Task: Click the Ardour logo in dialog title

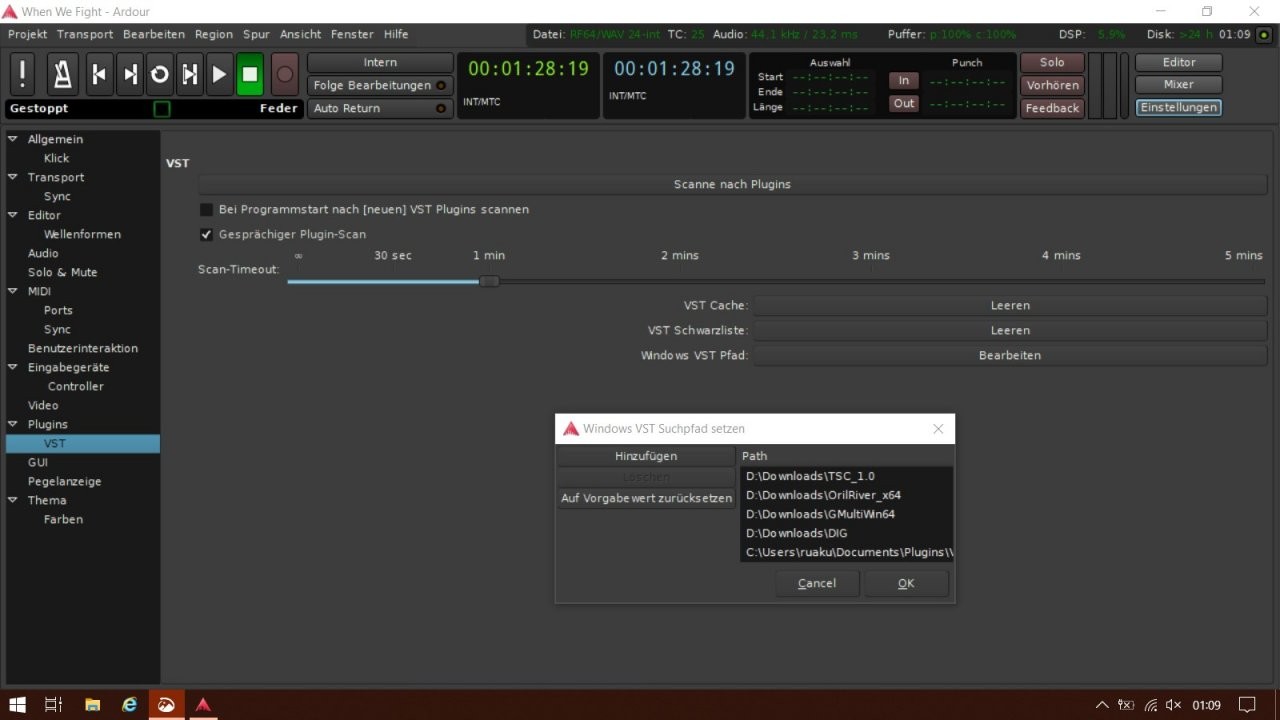Action: (x=571, y=429)
